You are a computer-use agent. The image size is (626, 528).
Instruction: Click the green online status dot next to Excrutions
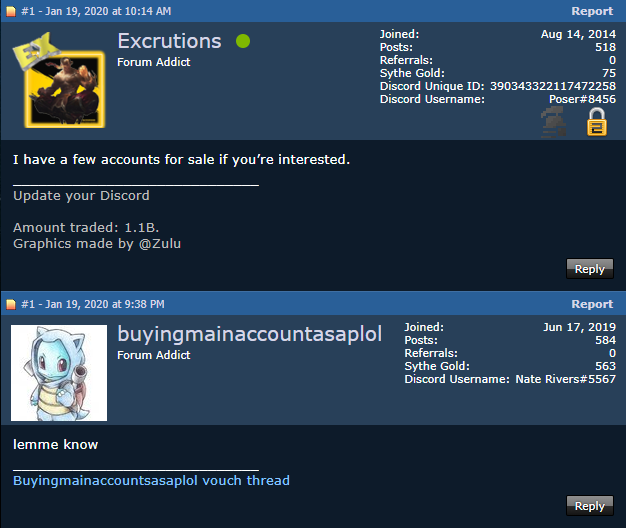[x=243, y=41]
